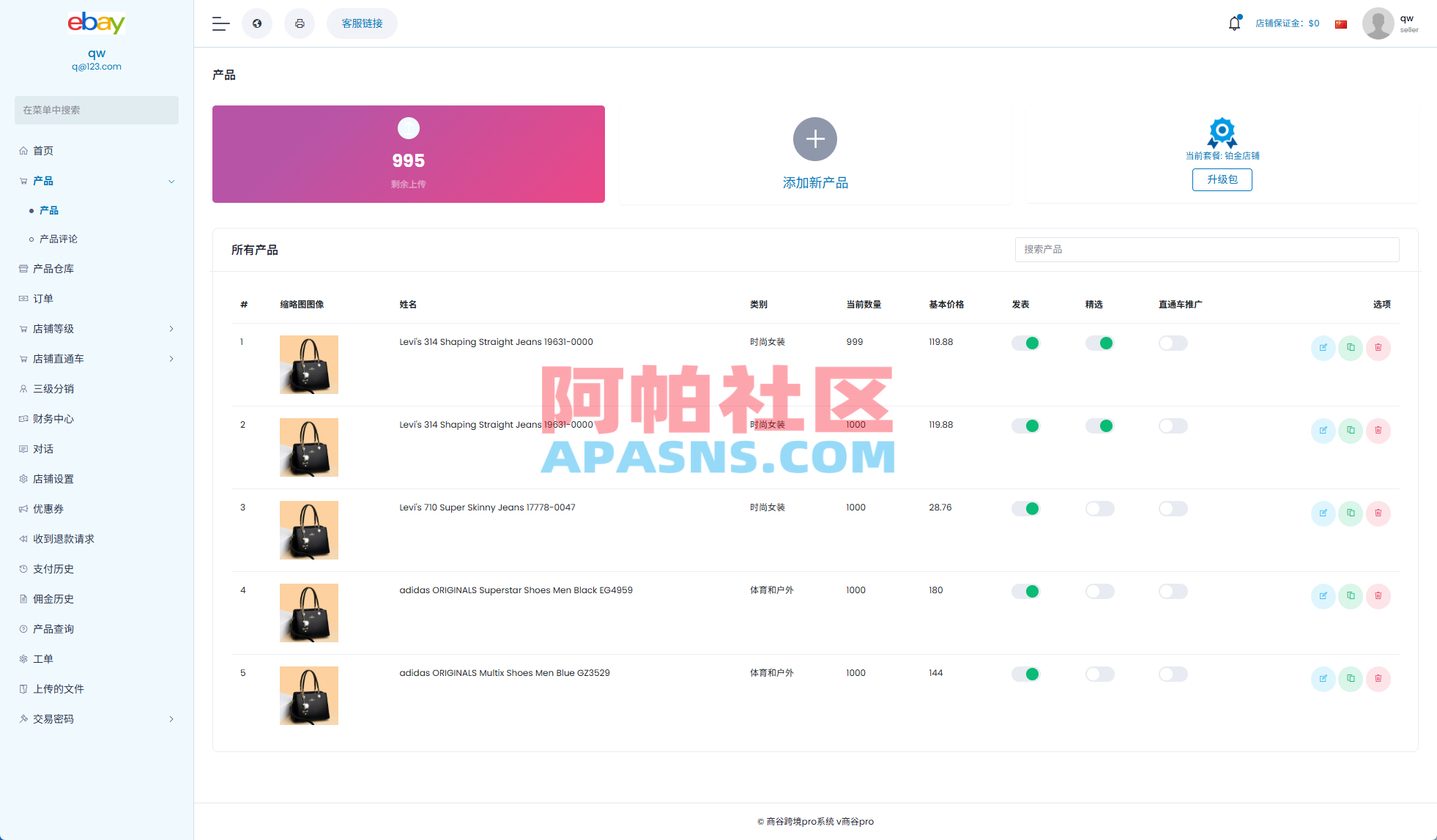Open the notification bell

[1234, 23]
